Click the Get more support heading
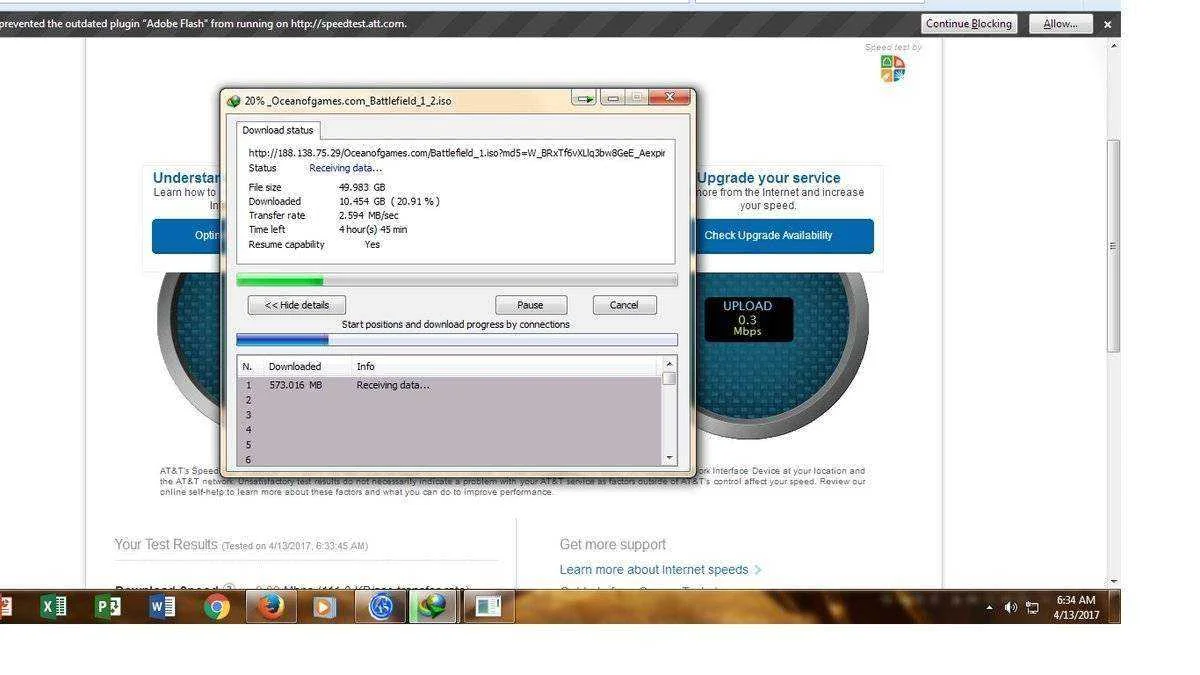1200x675 pixels. (x=613, y=545)
